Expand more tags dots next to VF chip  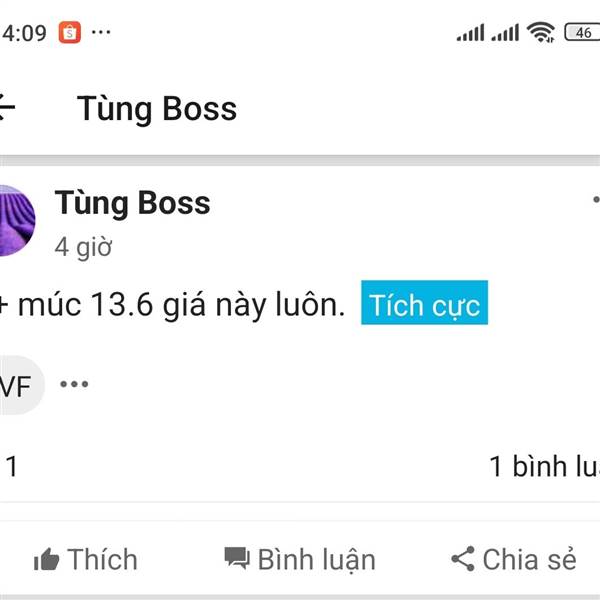pyautogui.click(x=74, y=384)
